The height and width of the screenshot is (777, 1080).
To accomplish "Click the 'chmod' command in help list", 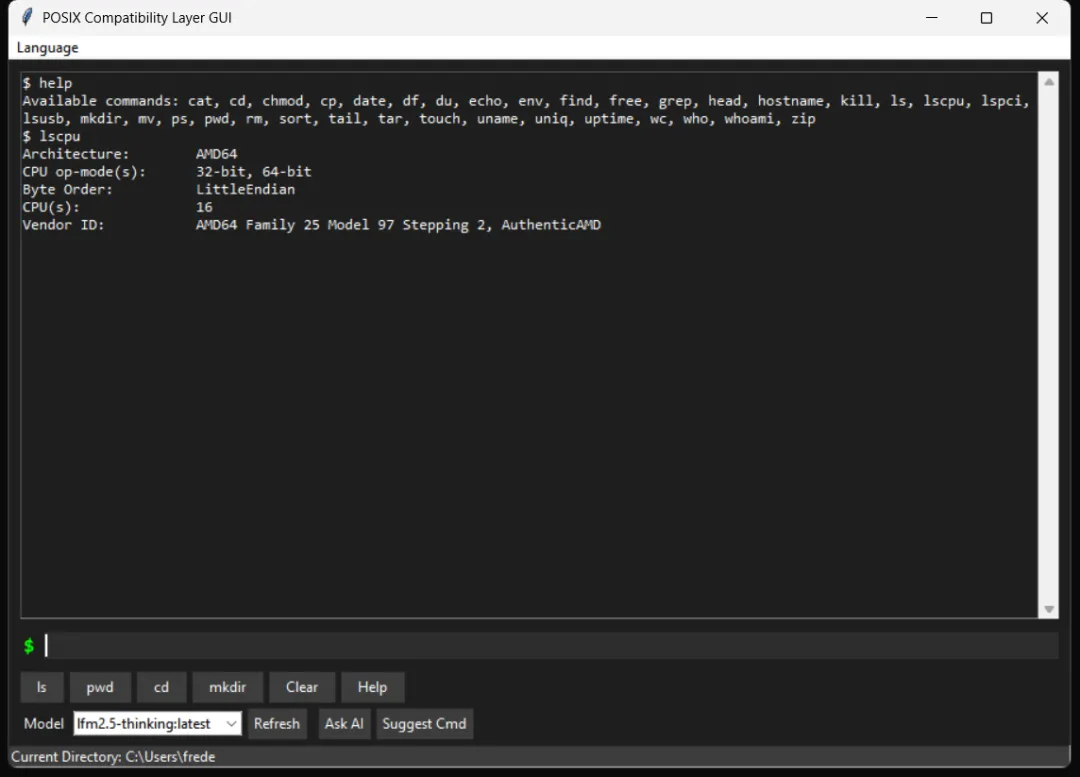I will [282, 101].
